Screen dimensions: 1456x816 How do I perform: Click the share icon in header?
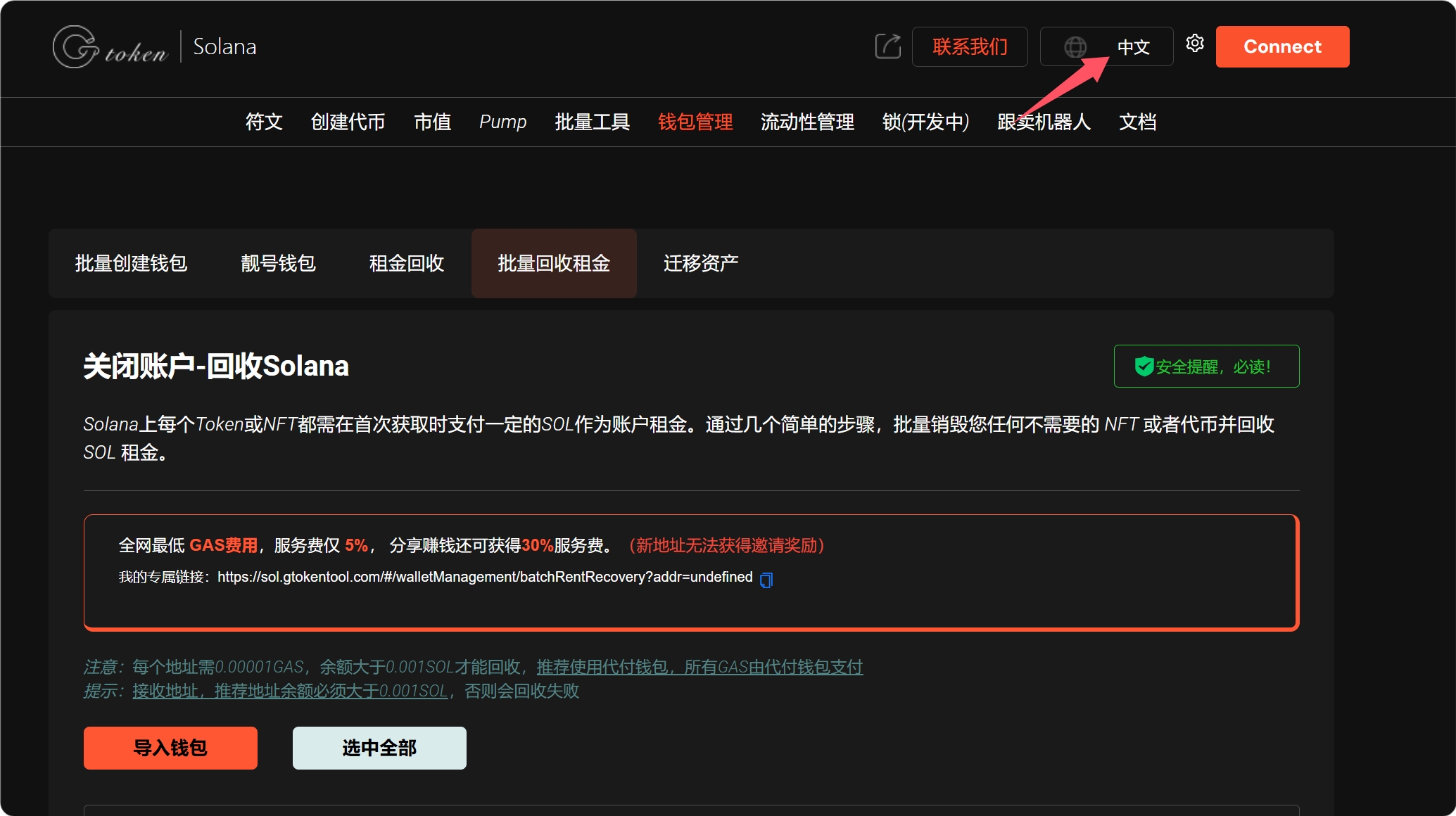tap(887, 46)
